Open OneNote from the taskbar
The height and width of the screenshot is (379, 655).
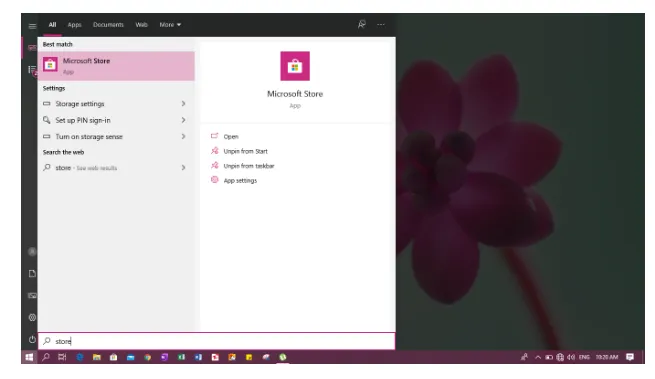click(x=164, y=357)
